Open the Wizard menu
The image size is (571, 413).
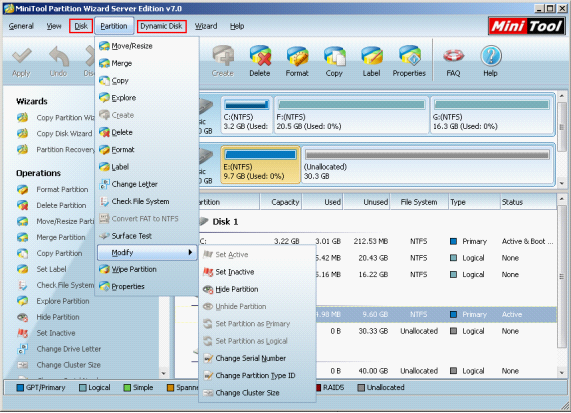tap(206, 26)
